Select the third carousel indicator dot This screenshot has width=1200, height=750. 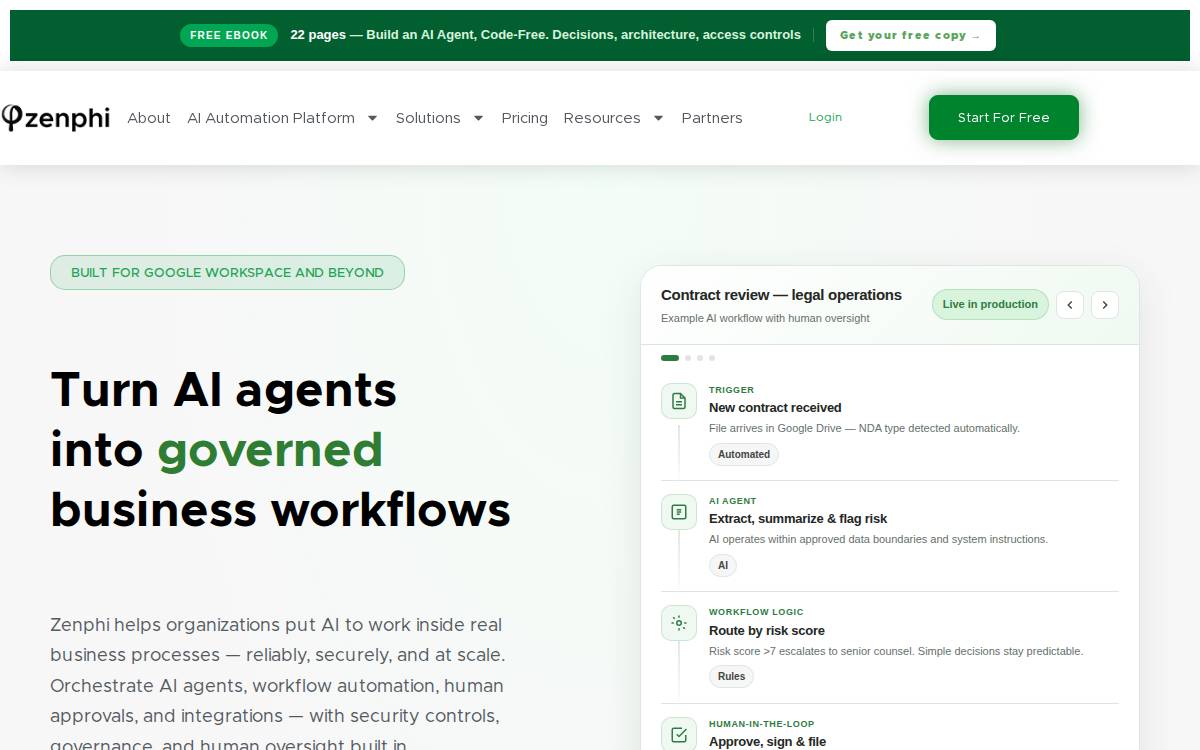[x=700, y=358]
